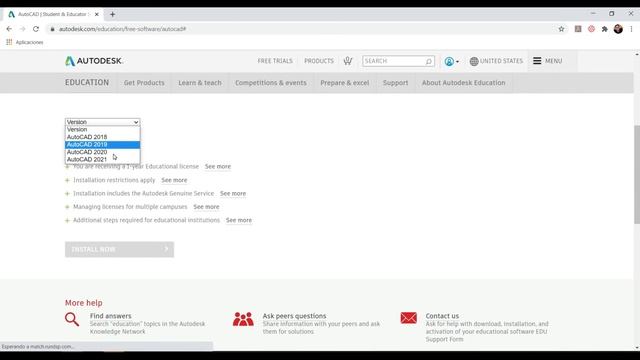The width and height of the screenshot is (640, 360).
Task: See more about Educational license
Action: point(218,167)
